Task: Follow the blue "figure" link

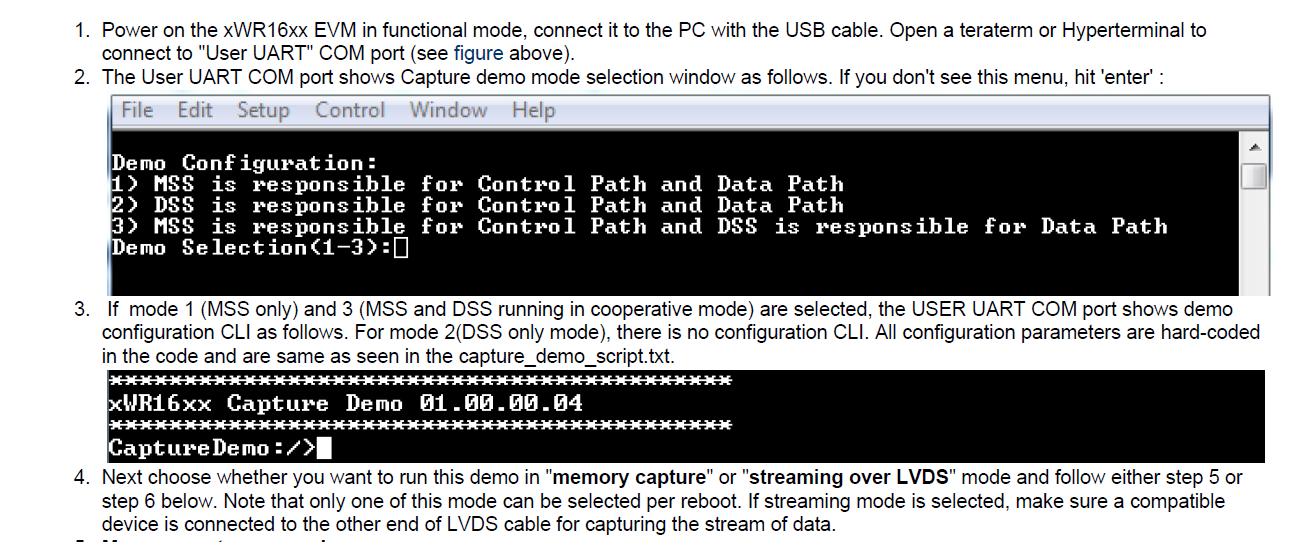Action: [x=478, y=52]
